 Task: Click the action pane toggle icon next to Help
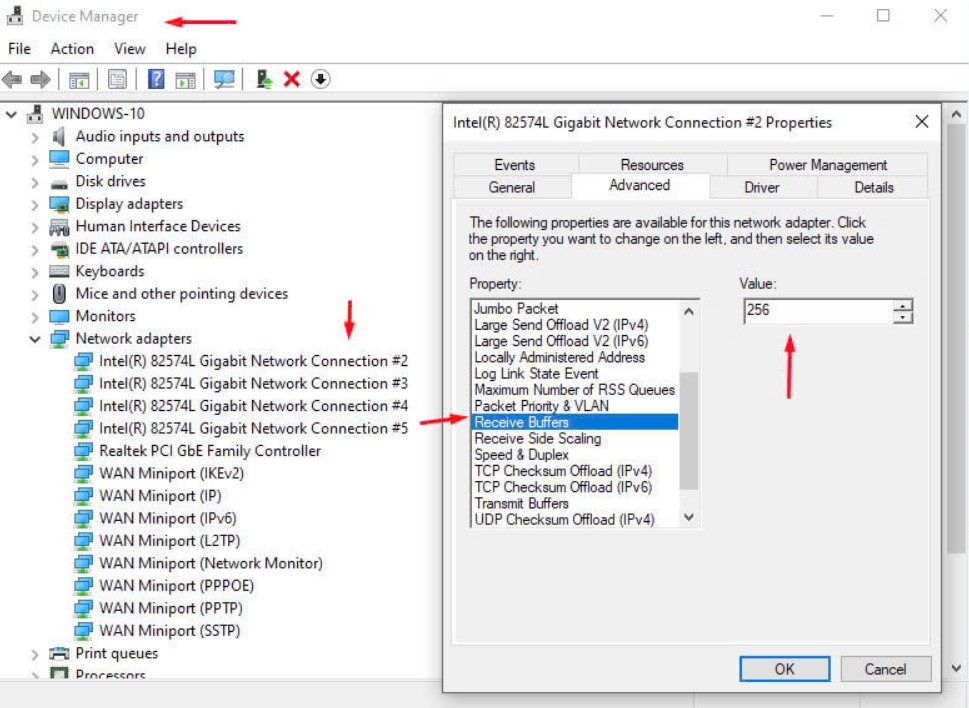185,80
